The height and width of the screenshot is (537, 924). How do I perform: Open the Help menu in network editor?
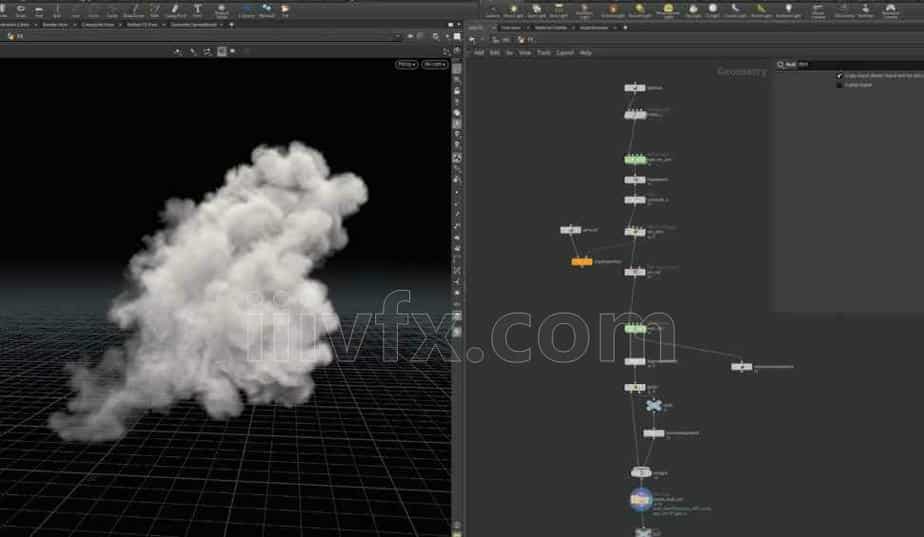[x=585, y=52]
